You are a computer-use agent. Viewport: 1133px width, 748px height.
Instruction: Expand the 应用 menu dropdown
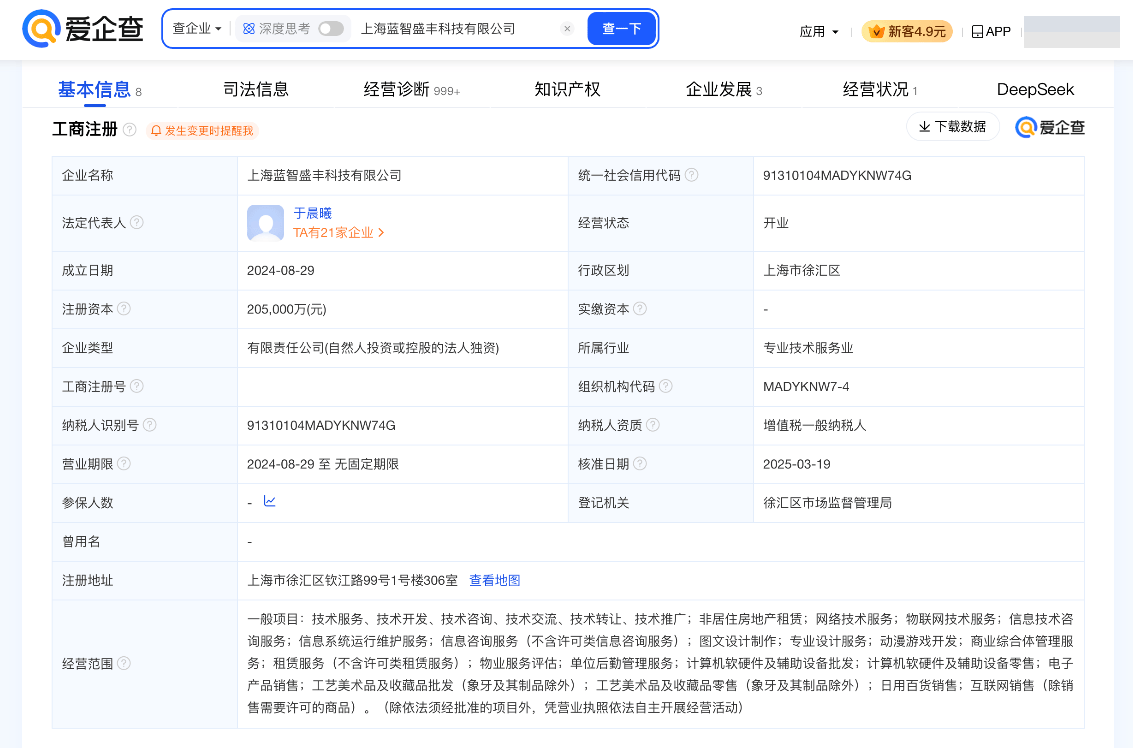pyautogui.click(x=819, y=32)
